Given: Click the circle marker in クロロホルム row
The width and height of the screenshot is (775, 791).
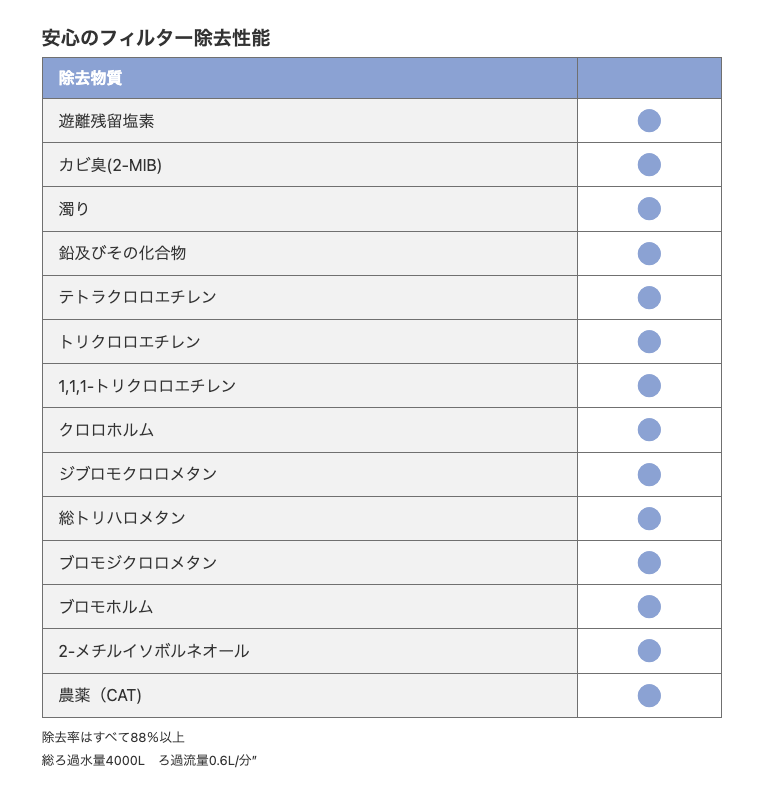Looking at the screenshot, I should [649, 430].
